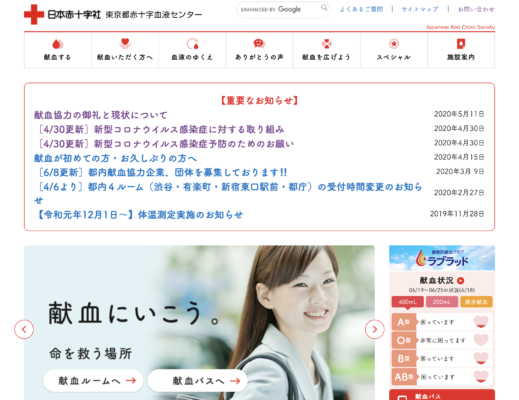Image resolution: width=519 pixels, height=400 pixels.
Task: Open 施設案内 facility icon
Action: [461, 44]
